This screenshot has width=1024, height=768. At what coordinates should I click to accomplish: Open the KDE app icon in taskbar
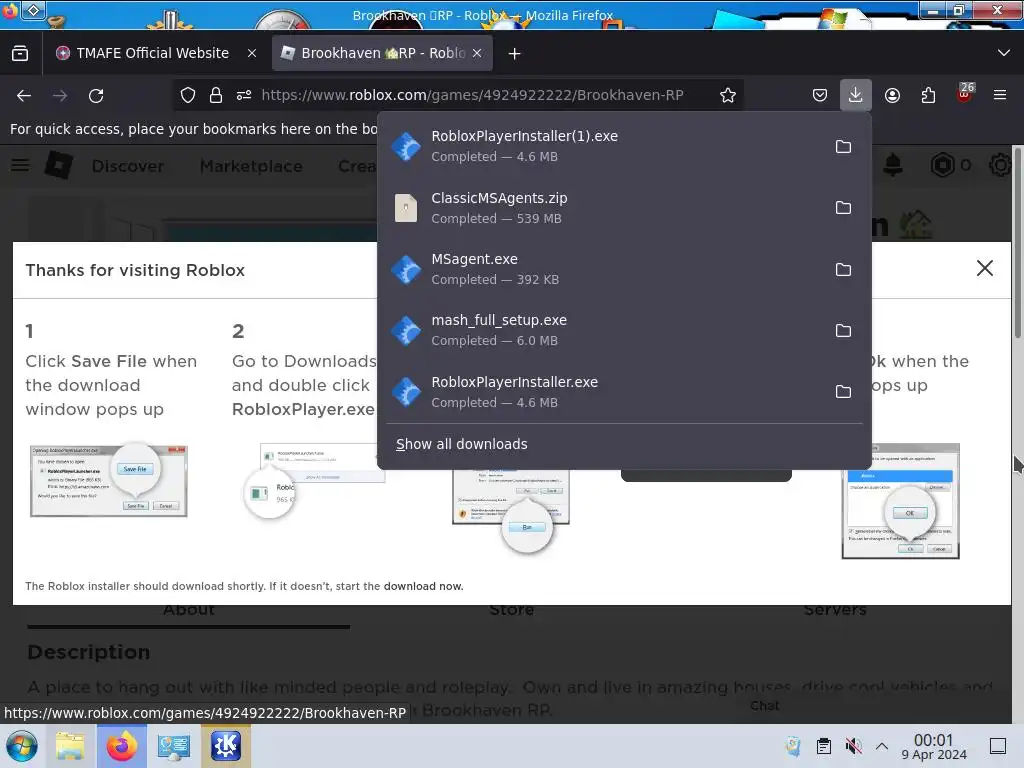[225, 746]
